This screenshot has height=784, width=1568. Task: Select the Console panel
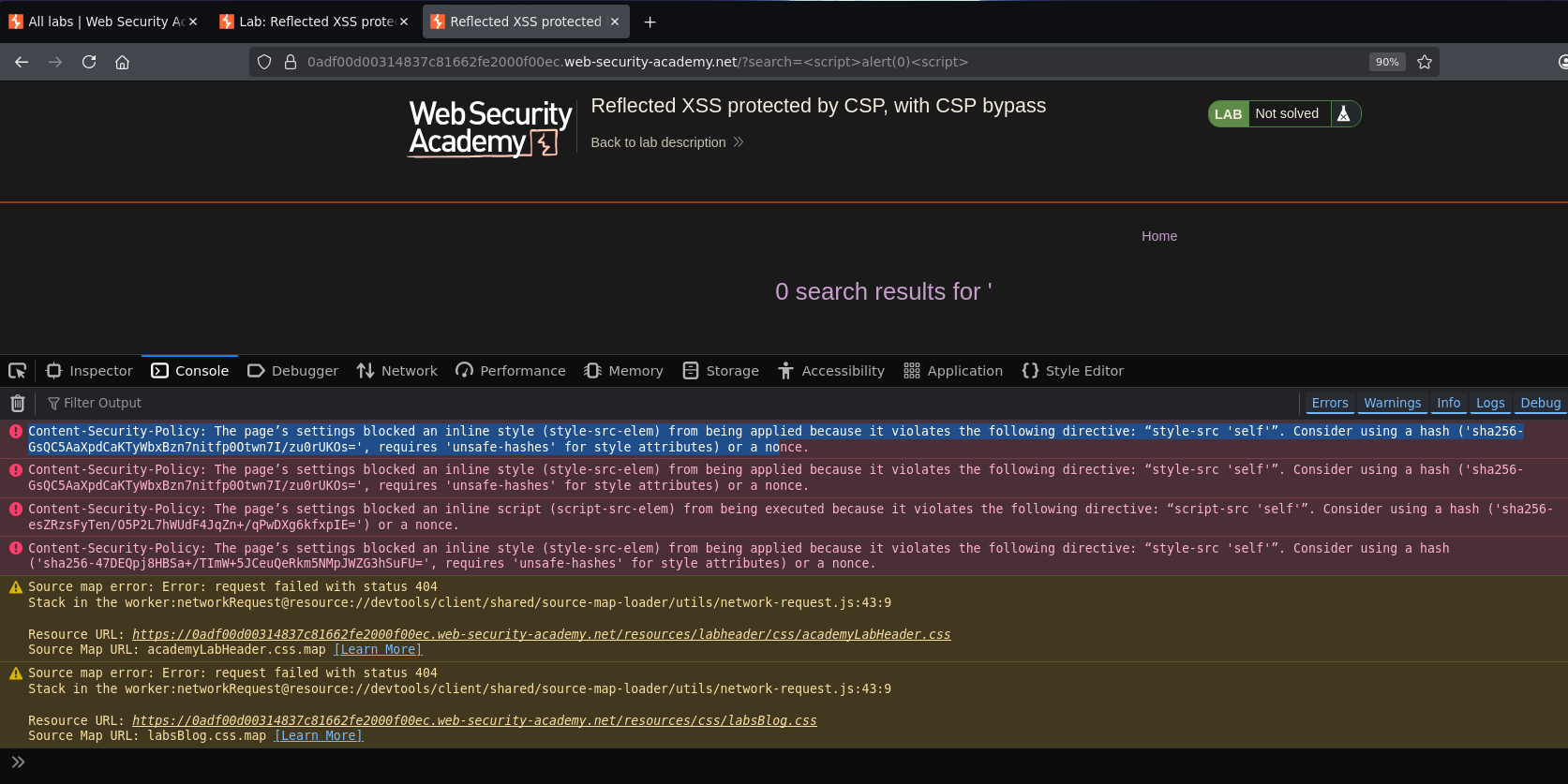tap(190, 371)
